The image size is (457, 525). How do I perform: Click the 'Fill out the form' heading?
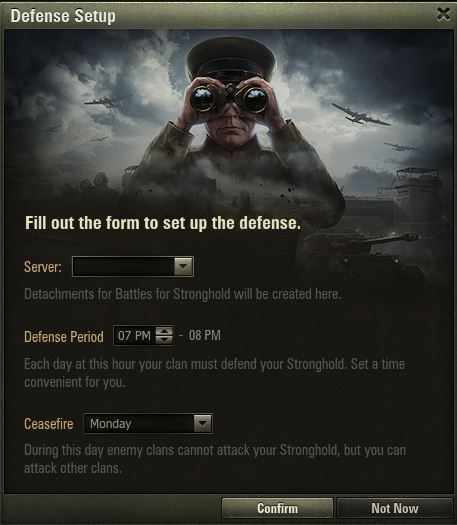pos(163,223)
